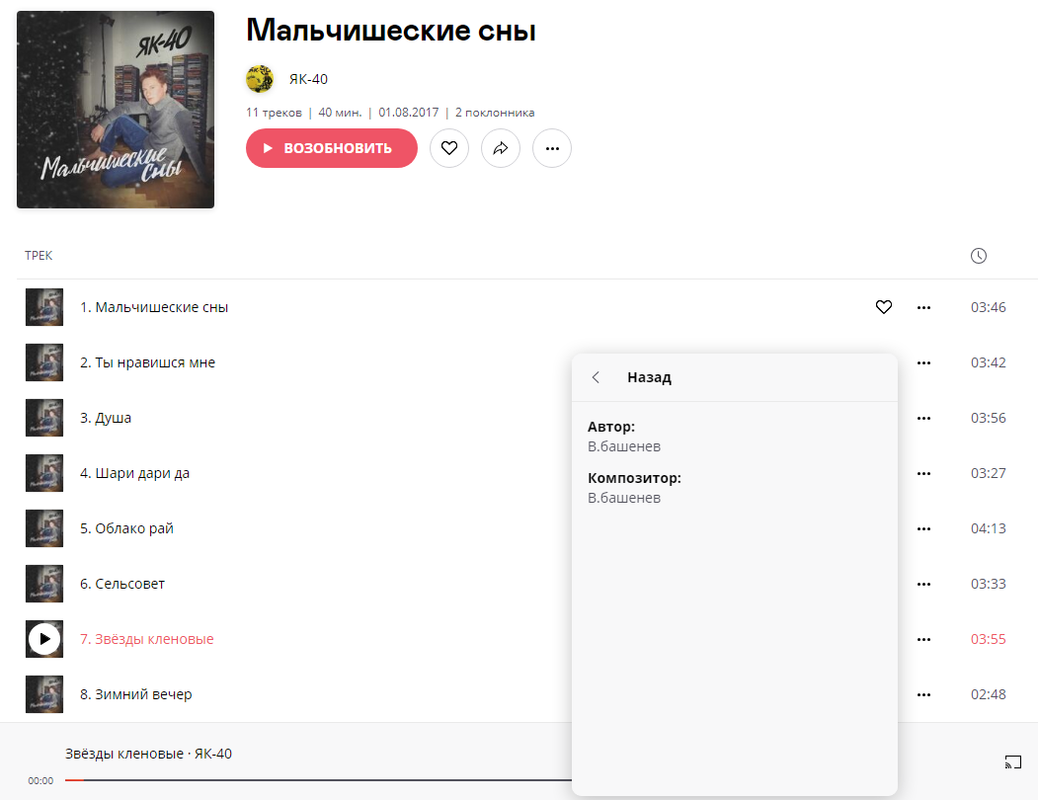
Task: Open more options for track Шари дари да
Action: 924,474
